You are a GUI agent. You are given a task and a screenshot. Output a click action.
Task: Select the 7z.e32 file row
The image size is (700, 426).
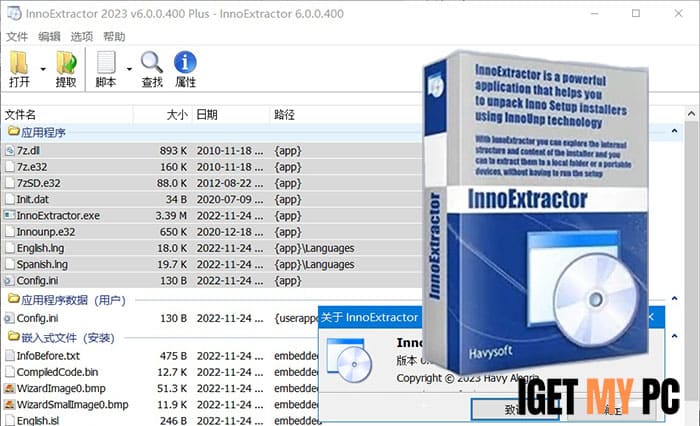212,167
